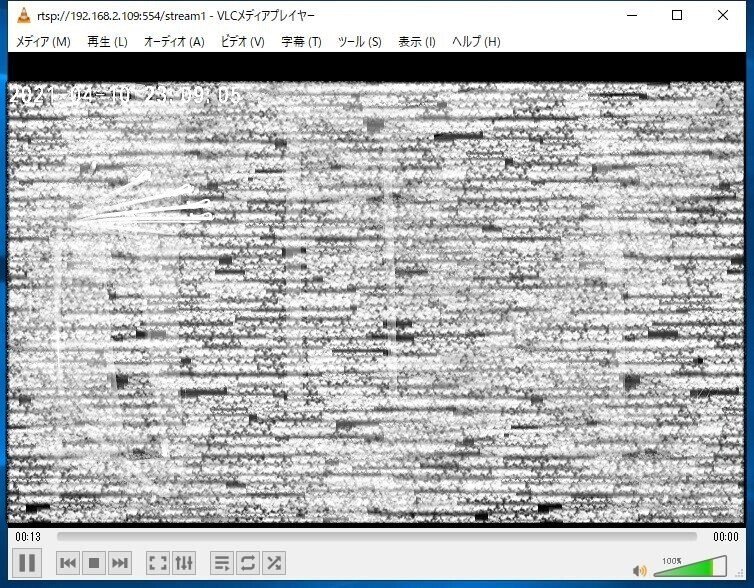Click the playback seek bar
Viewport: 754px width, 588px height.
(x=377, y=536)
